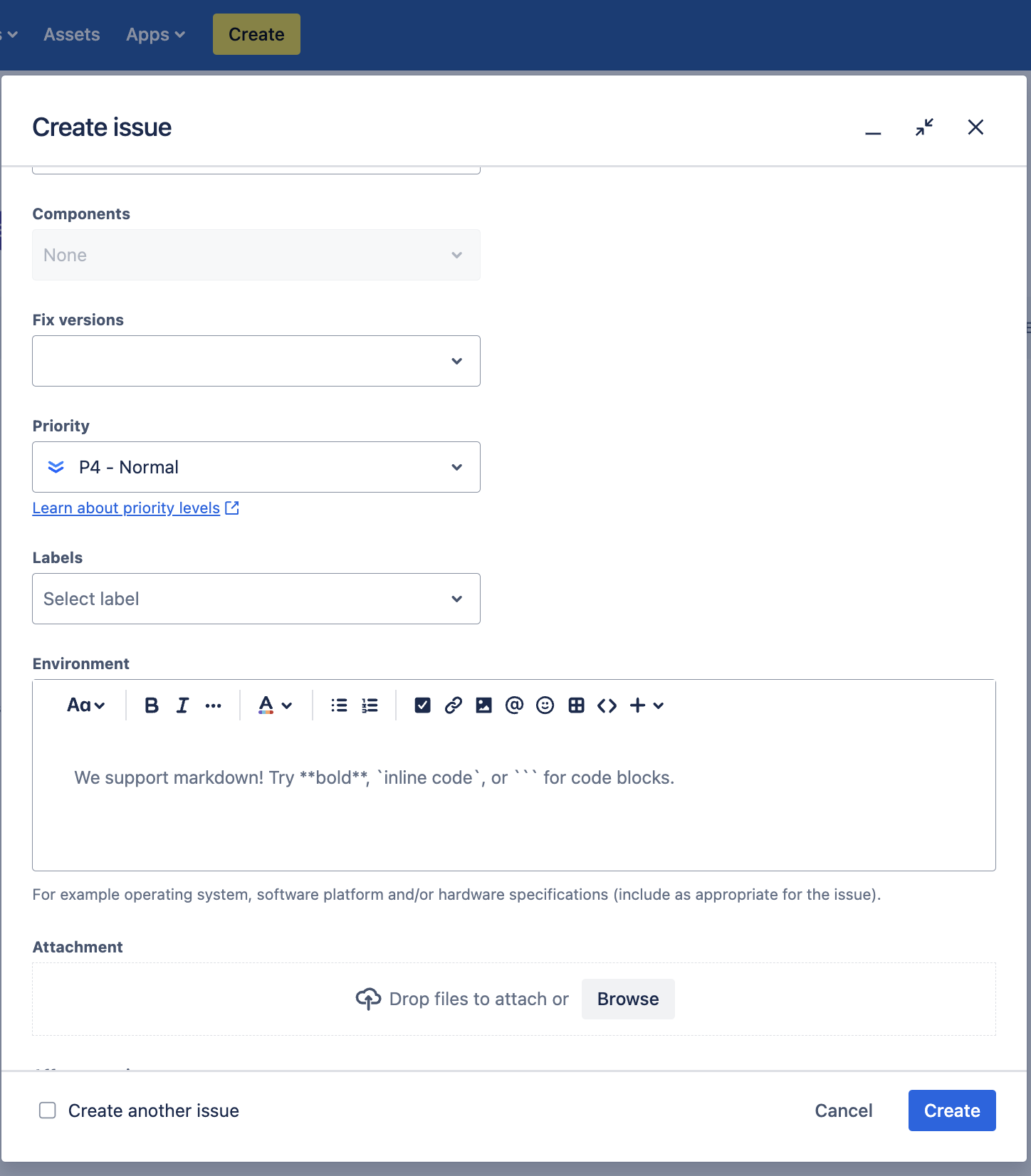Mention a user with the @ icon
The height and width of the screenshot is (1176, 1031).
(x=514, y=705)
